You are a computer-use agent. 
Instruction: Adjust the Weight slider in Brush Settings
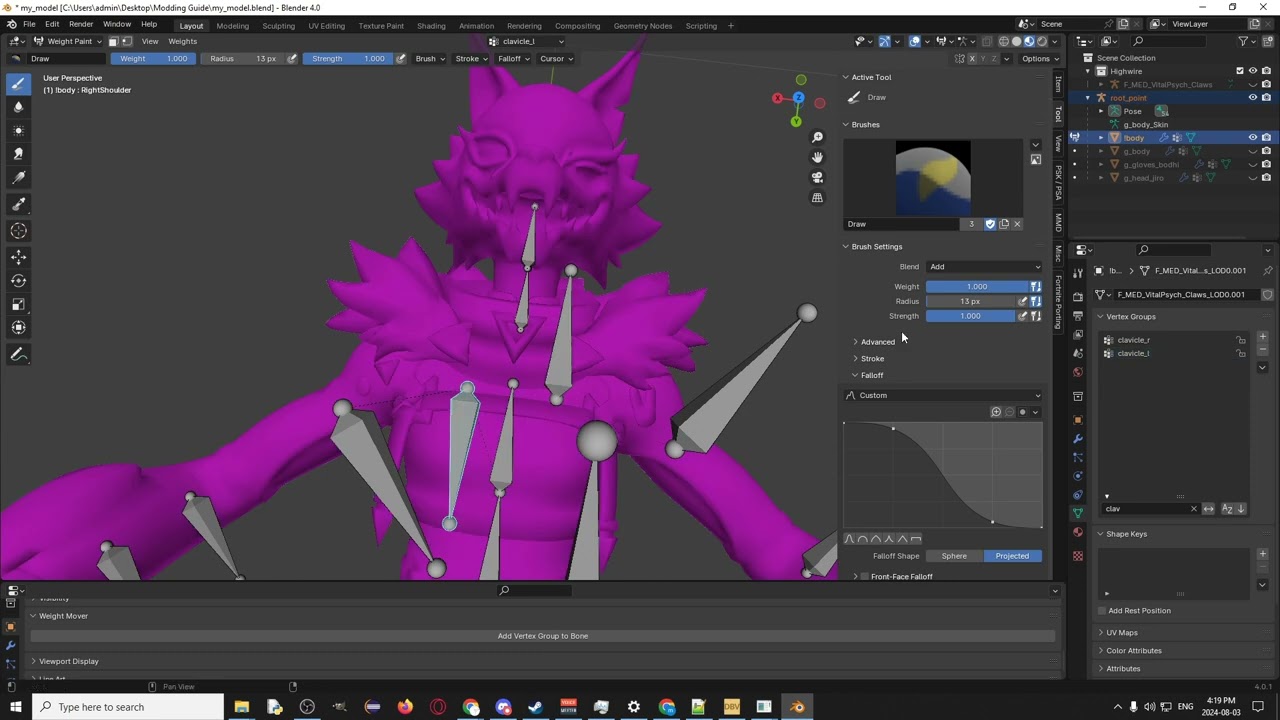[x=977, y=287]
